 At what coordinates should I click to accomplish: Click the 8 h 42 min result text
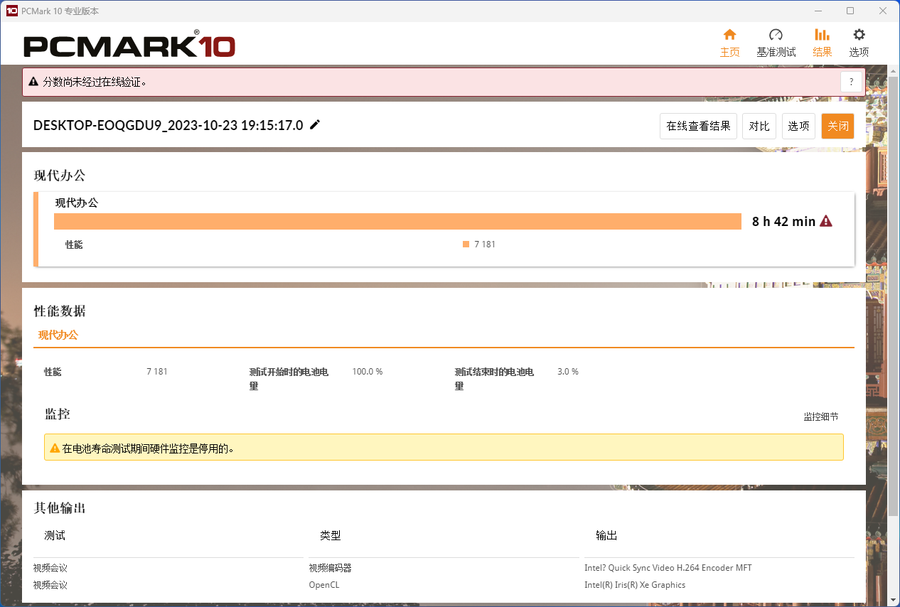[x=783, y=221]
